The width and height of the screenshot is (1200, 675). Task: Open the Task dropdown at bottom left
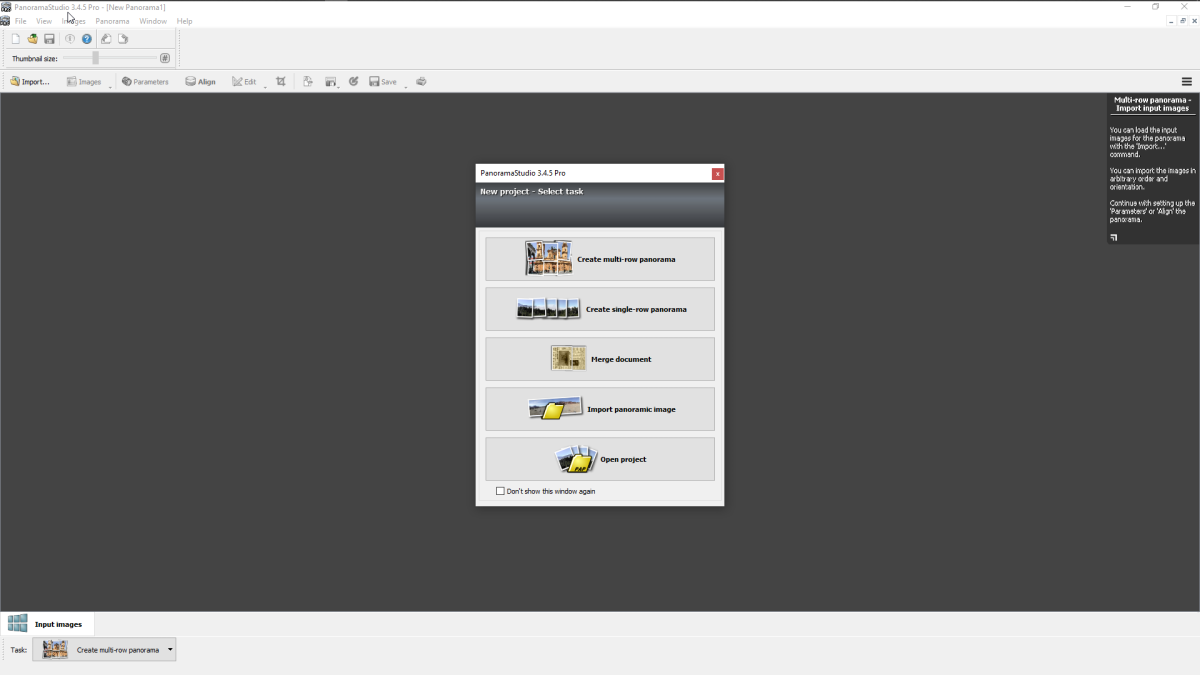(104, 650)
